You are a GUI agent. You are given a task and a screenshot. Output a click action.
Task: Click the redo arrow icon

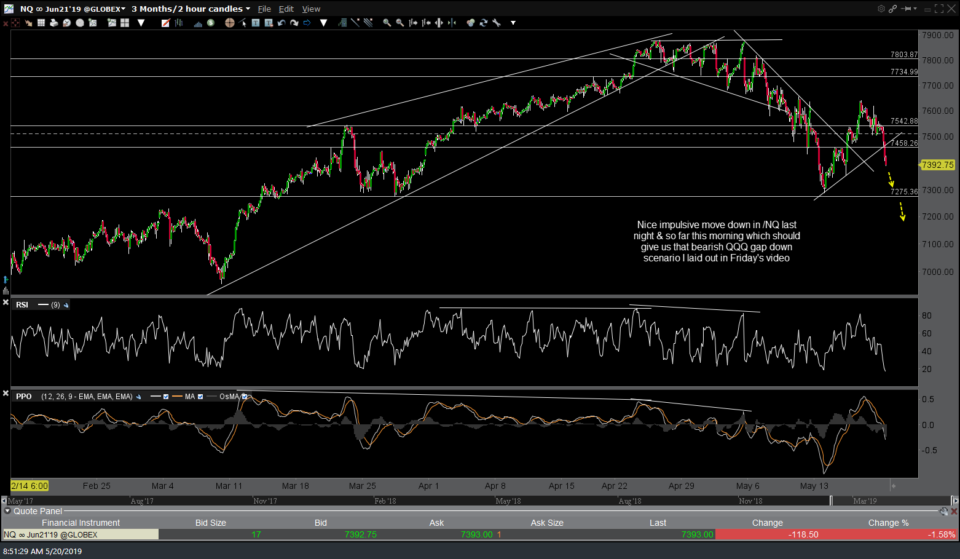coord(294,23)
